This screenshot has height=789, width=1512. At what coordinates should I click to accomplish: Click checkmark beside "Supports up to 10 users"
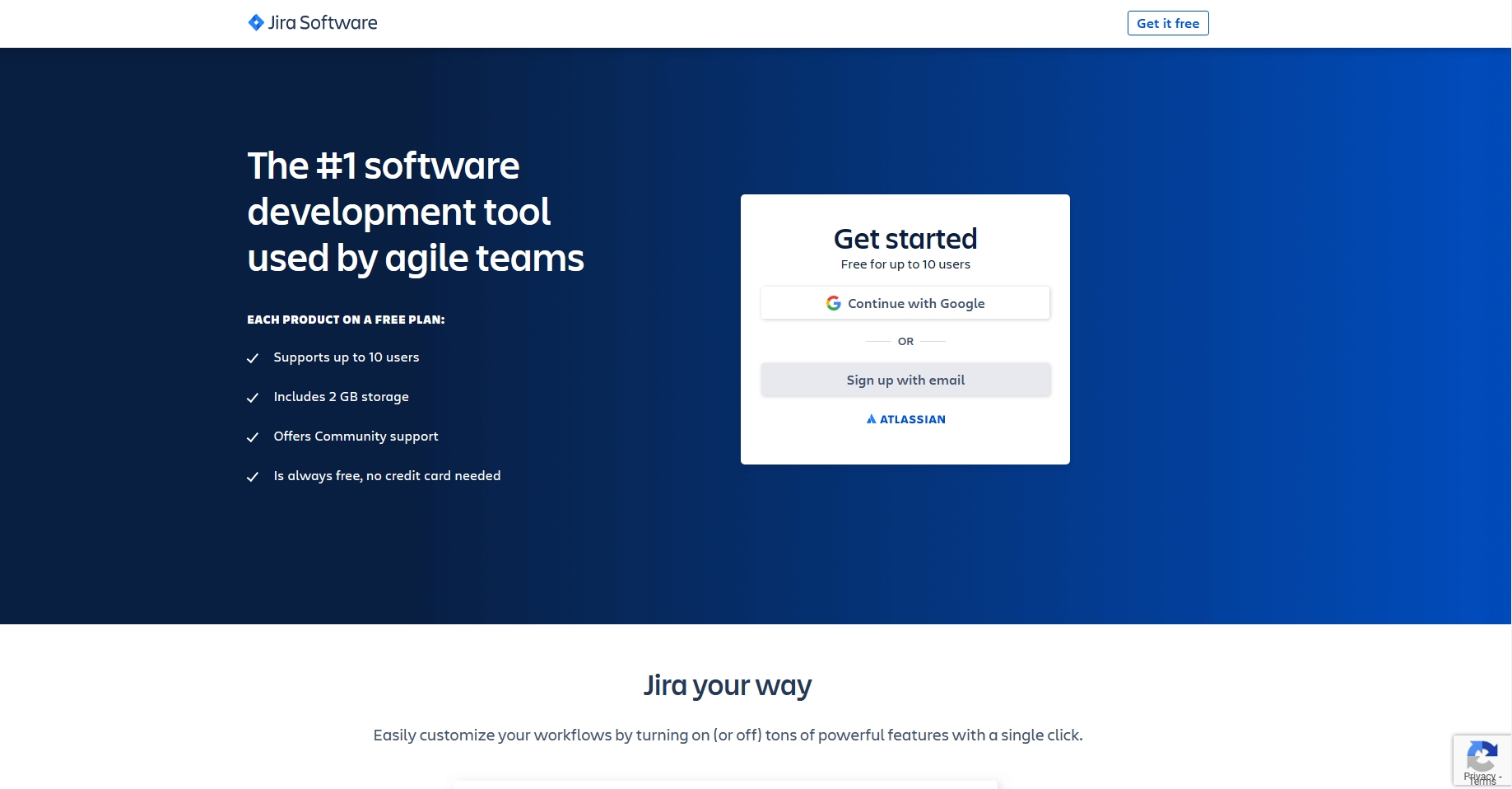pos(253,359)
